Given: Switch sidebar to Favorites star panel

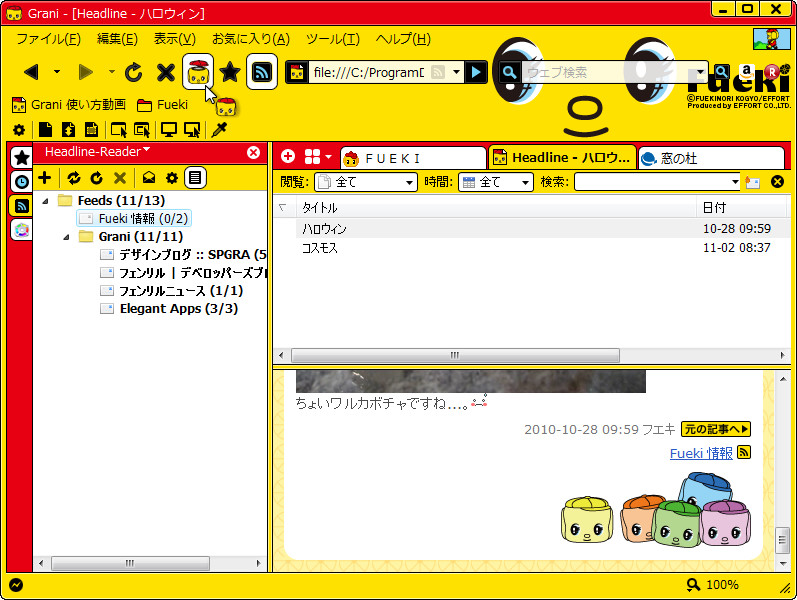Looking at the screenshot, I should 21,158.
